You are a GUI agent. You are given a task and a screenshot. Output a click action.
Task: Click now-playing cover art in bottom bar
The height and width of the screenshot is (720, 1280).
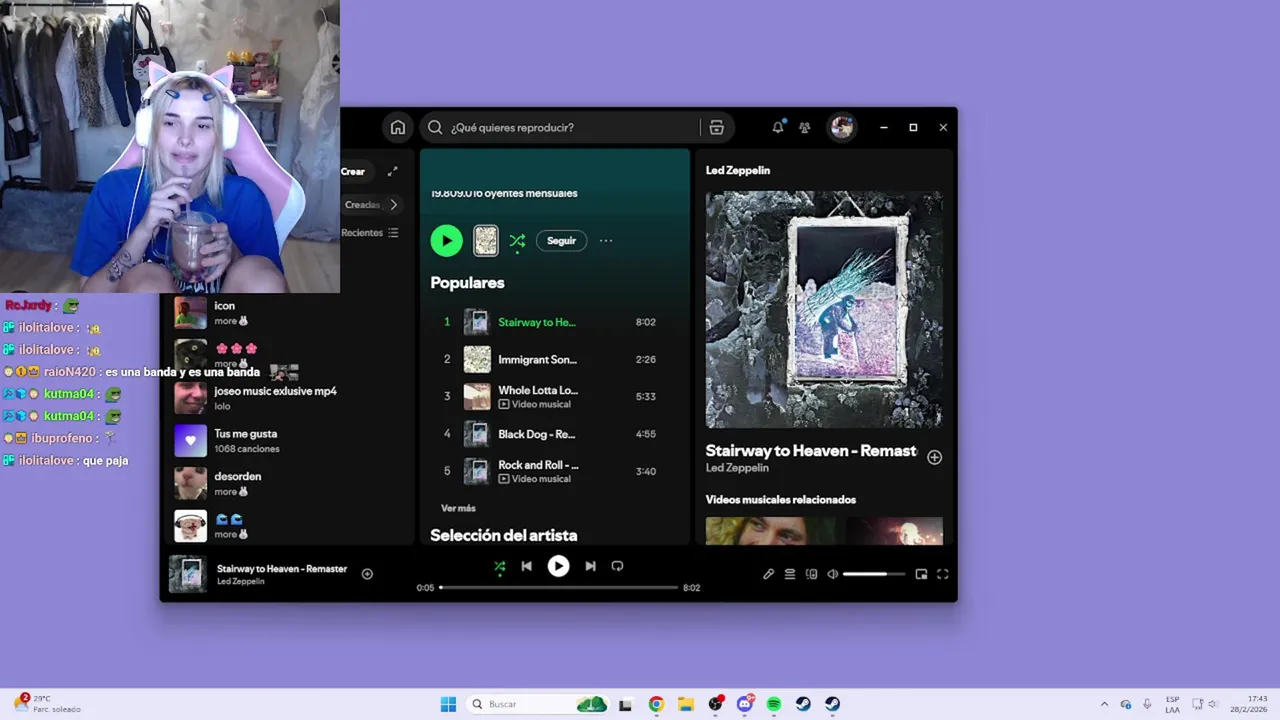coord(188,574)
